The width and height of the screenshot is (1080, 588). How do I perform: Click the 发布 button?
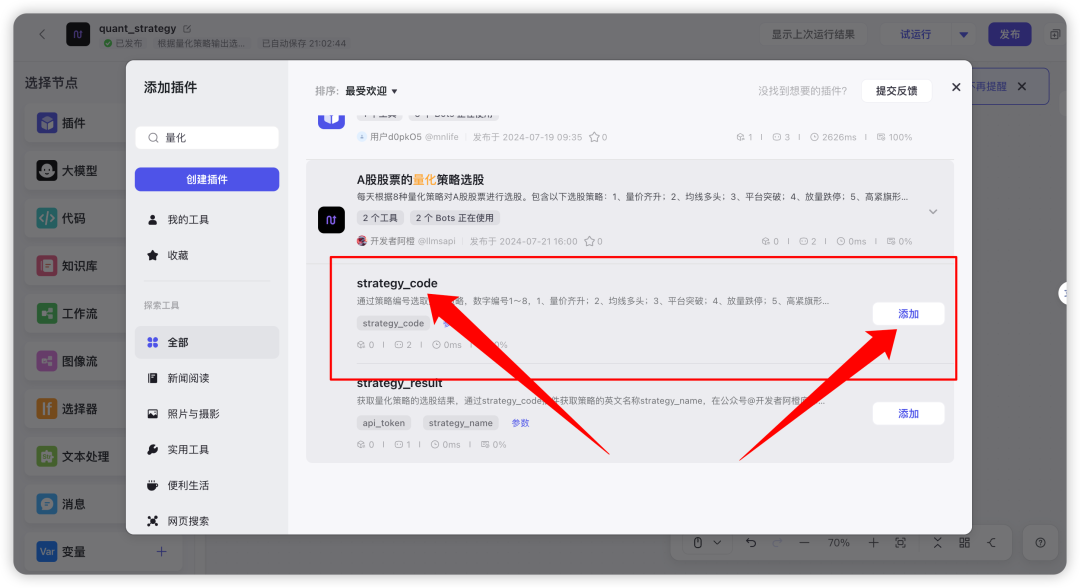tap(1009, 34)
